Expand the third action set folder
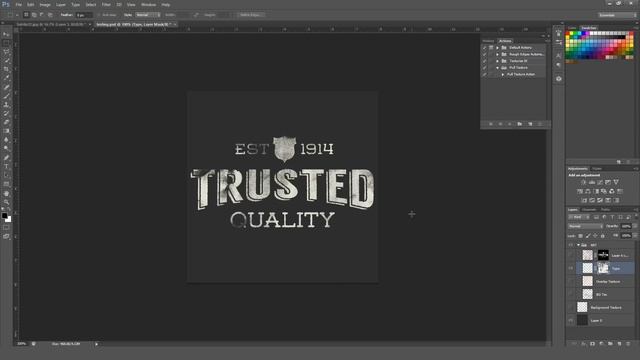Image resolution: width=640 pixels, height=360 pixels. pyautogui.click(x=498, y=61)
